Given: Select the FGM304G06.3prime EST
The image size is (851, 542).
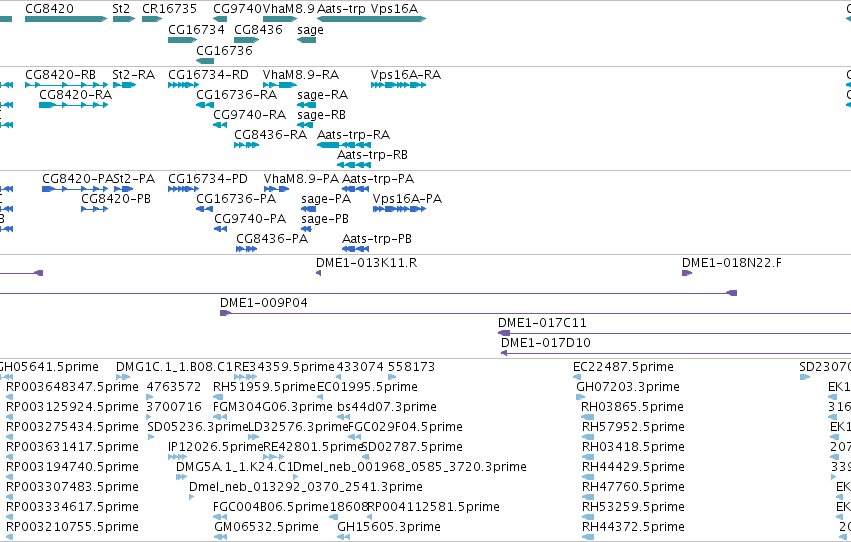Looking at the screenshot, I should coord(220,417).
